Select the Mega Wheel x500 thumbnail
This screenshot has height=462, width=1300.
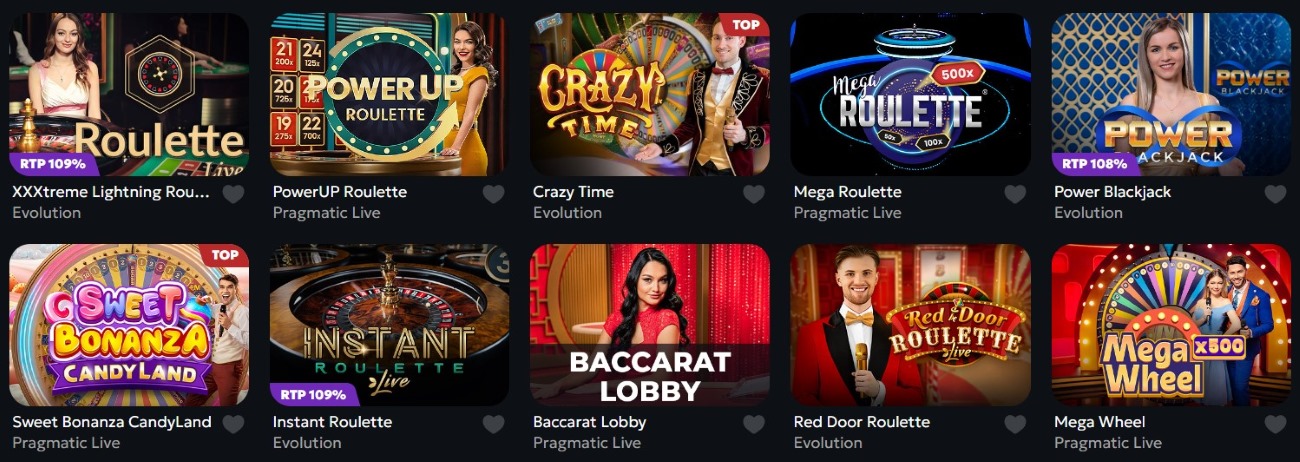(1171, 325)
